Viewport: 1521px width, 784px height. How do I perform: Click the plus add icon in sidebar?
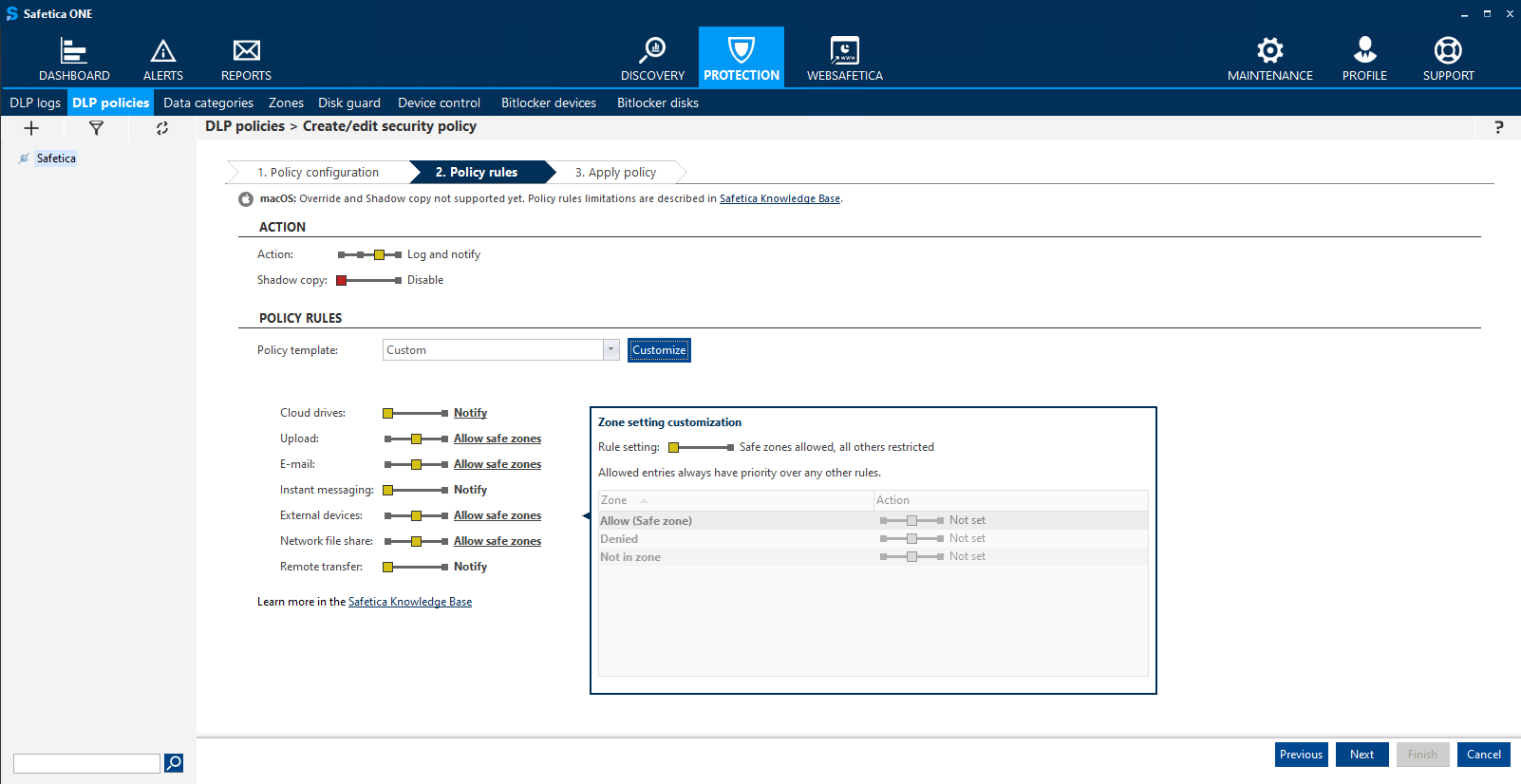click(x=31, y=128)
